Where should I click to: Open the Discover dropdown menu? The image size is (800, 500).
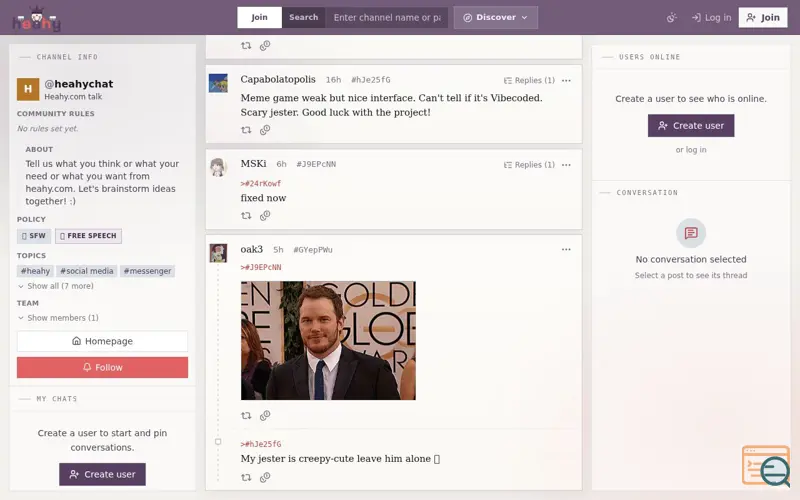point(495,17)
